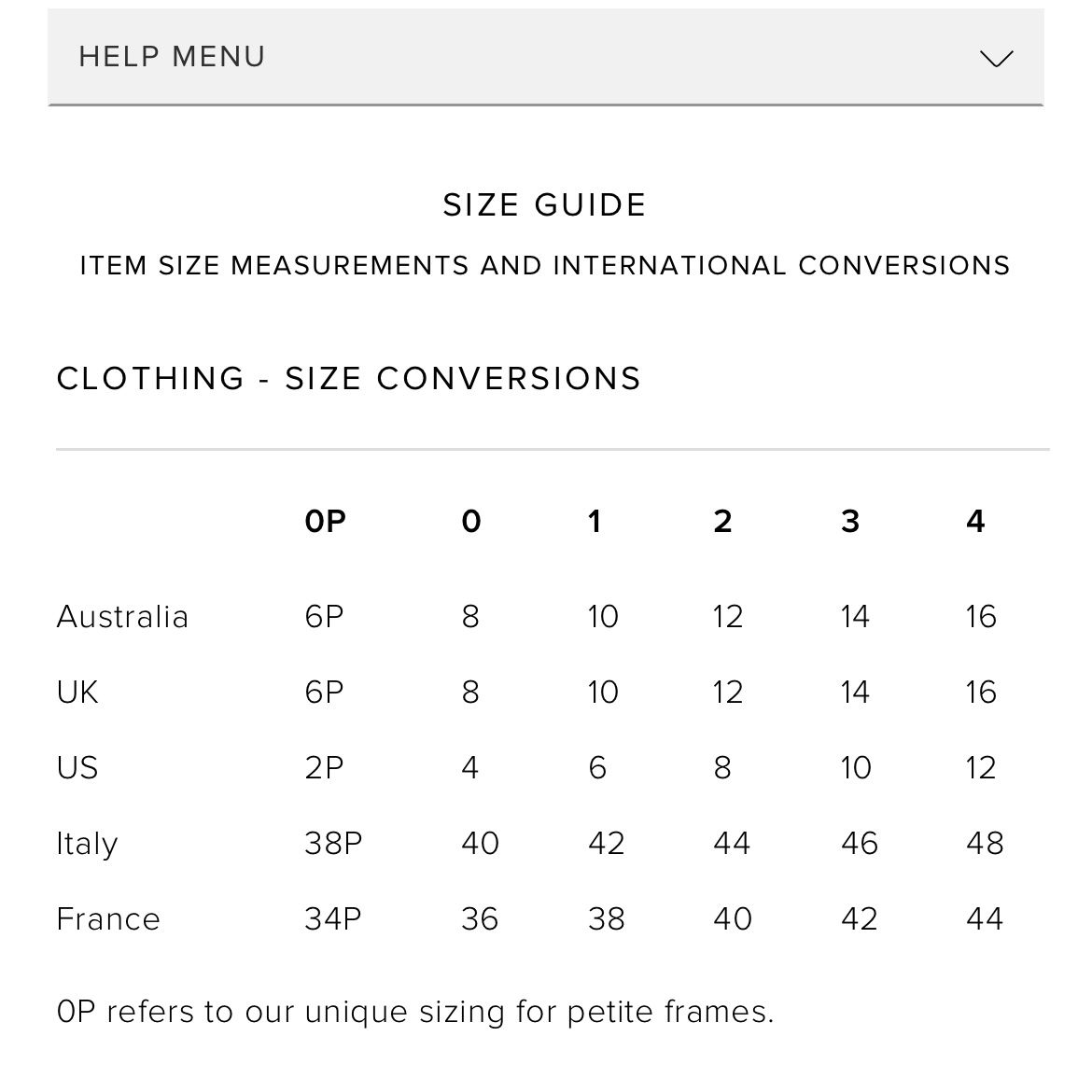Screen dimensions: 1092x1092
Task: Select the Australia row label
Action: (x=122, y=617)
